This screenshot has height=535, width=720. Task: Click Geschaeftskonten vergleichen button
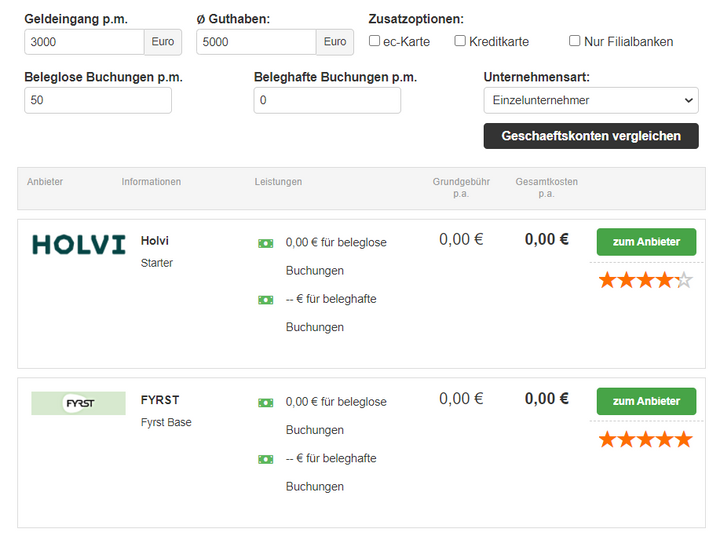pyautogui.click(x=591, y=136)
